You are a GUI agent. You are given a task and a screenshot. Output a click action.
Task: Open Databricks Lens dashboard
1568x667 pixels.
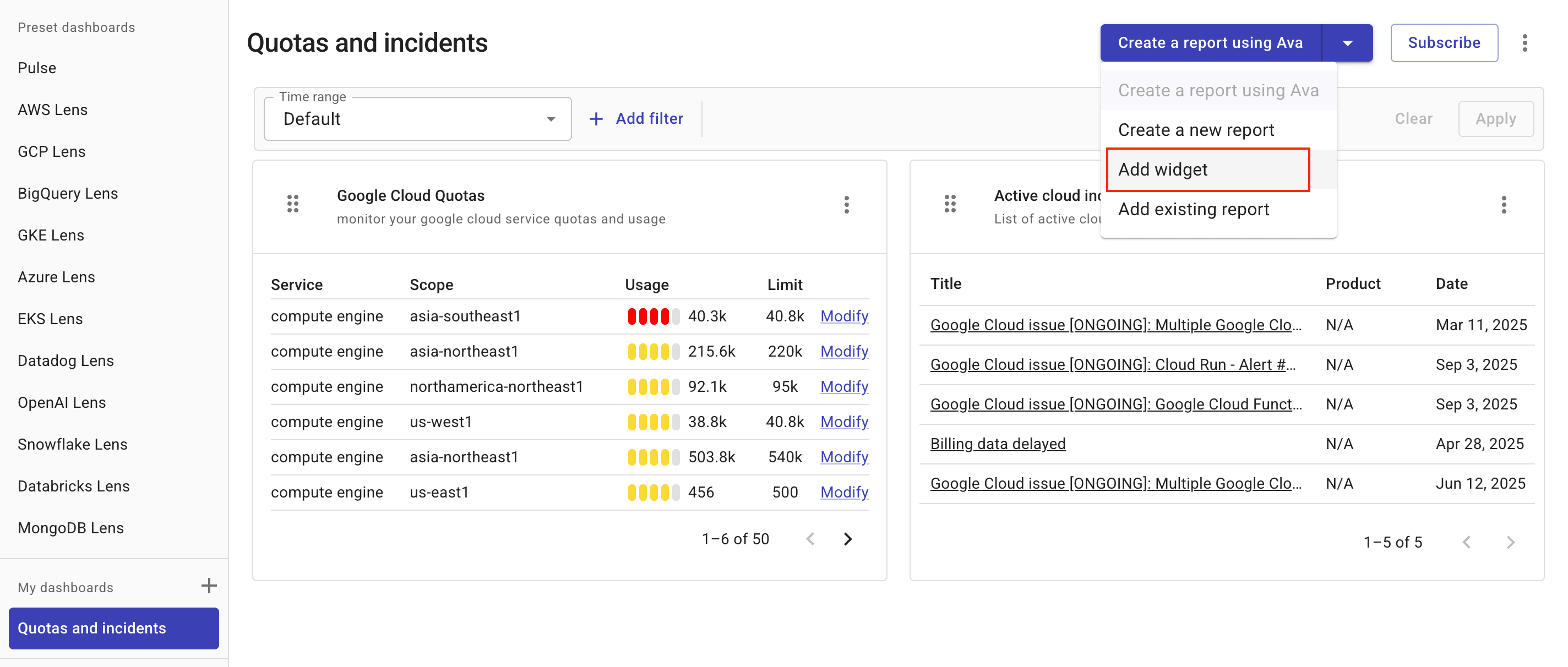click(74, 486)
